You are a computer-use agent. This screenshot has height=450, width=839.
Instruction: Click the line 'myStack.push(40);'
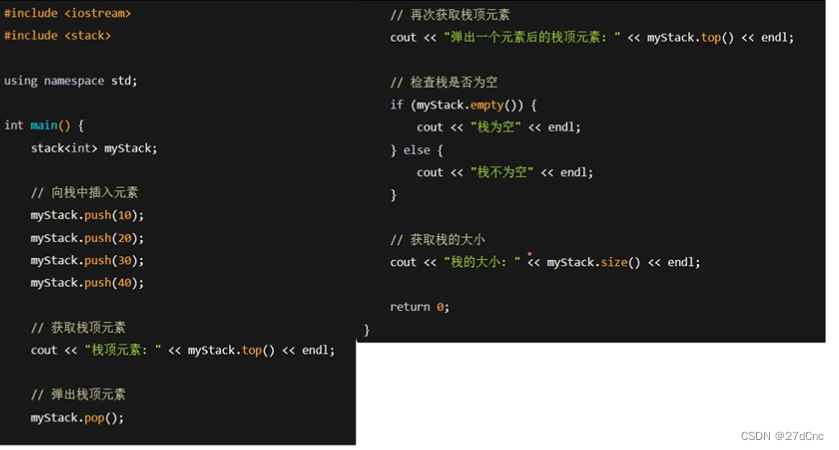click(87, 283)
